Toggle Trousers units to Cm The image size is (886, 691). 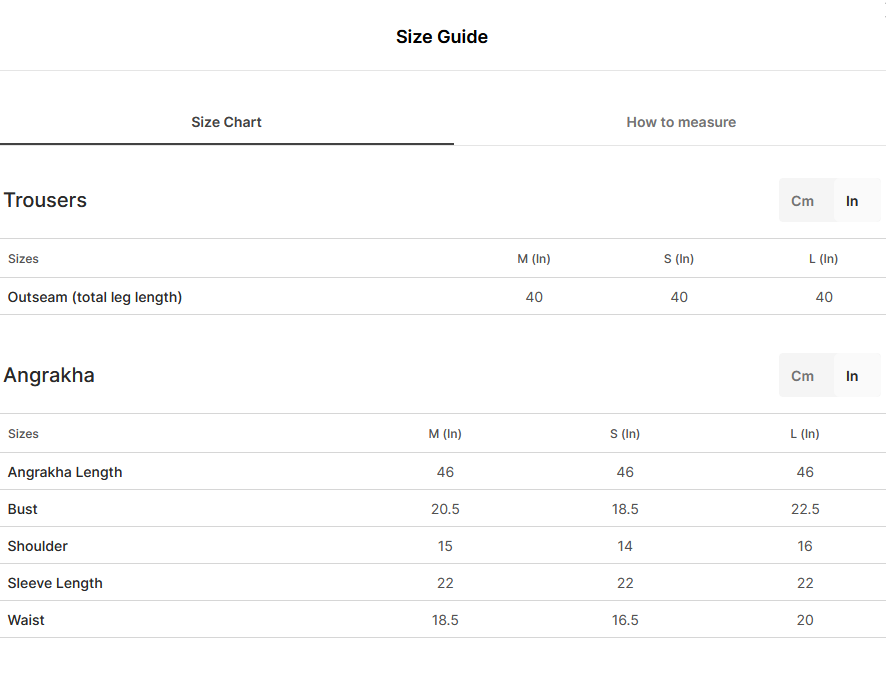pos(802,201)
